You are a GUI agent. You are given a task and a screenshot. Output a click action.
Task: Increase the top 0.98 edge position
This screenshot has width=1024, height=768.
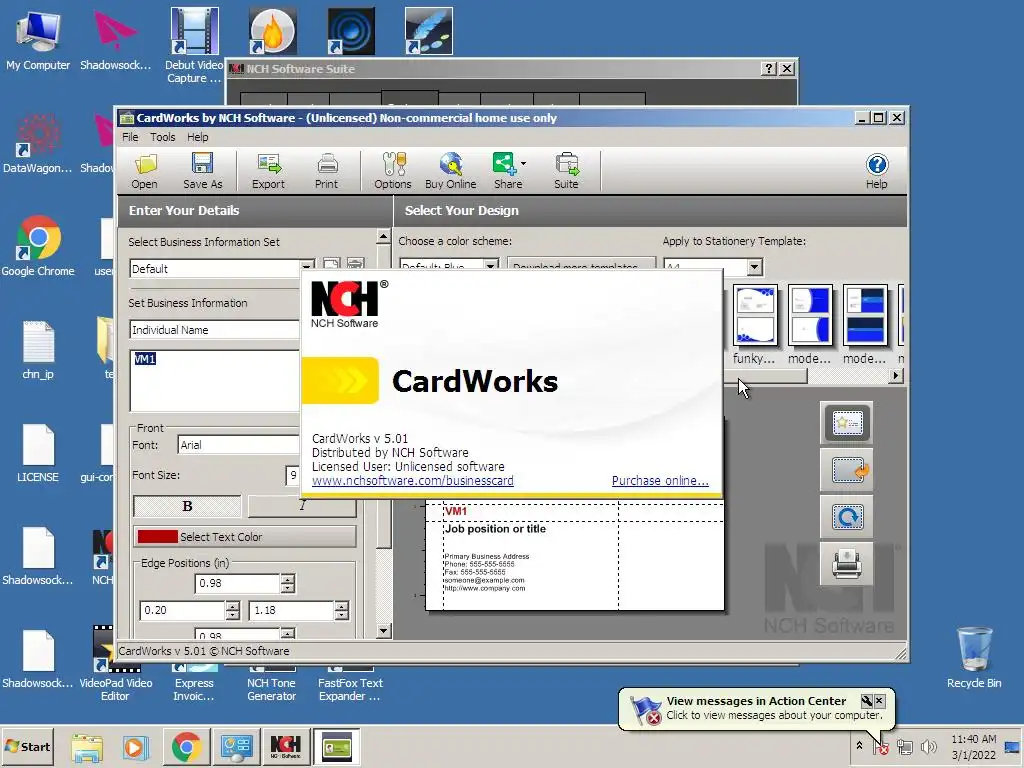click(287, 579)
